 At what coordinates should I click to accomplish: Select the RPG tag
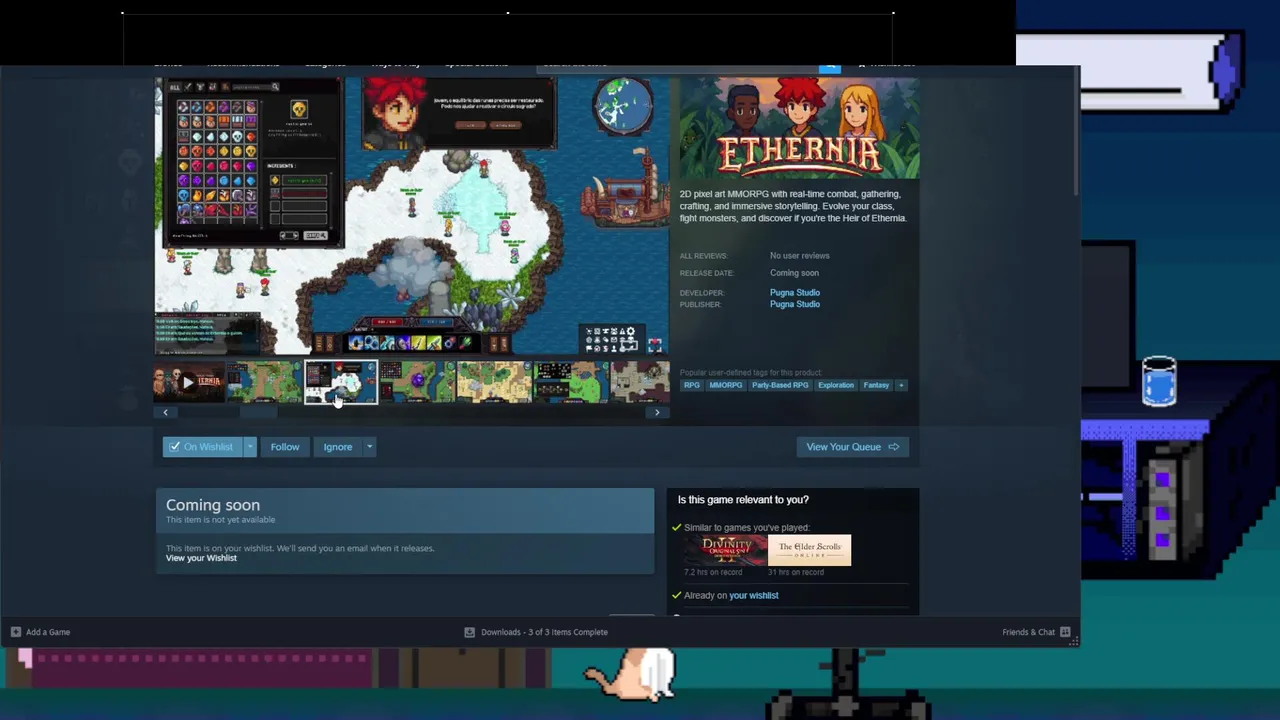[691, 385]
